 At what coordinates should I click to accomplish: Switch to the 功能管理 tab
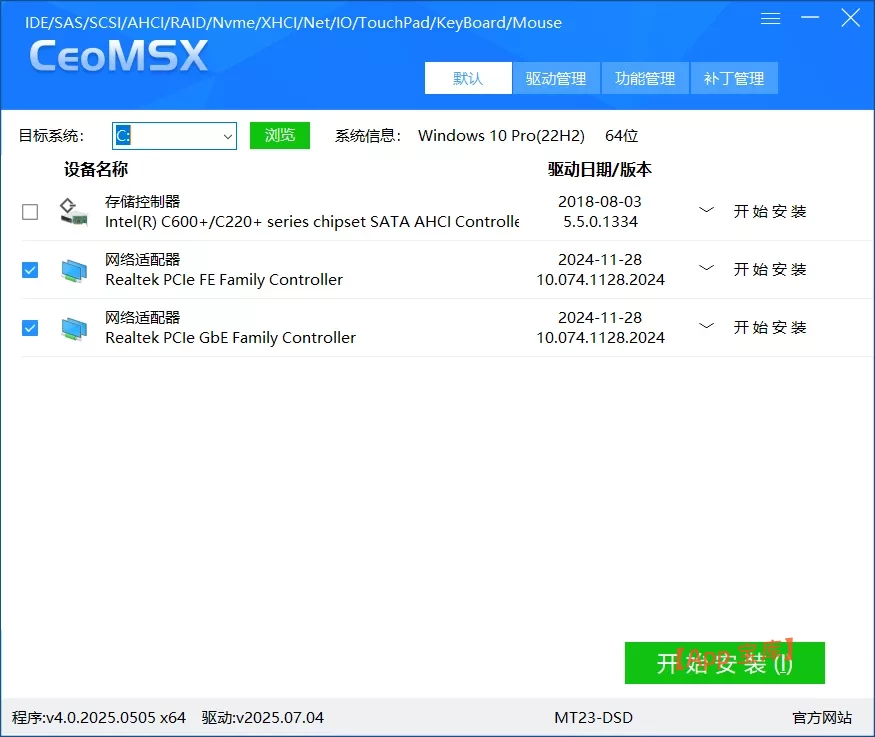pyautogui.click(x=645, y=78)
